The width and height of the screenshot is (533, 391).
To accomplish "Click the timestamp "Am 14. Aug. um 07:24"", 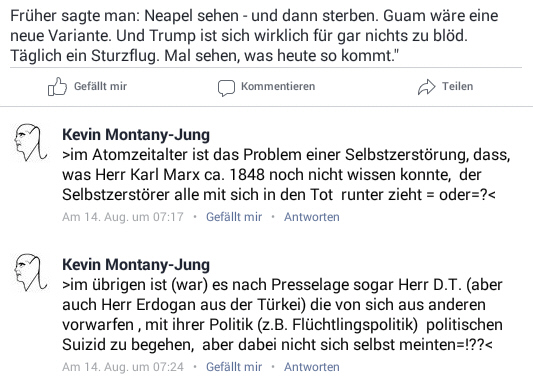I will (x=123, y=367).
